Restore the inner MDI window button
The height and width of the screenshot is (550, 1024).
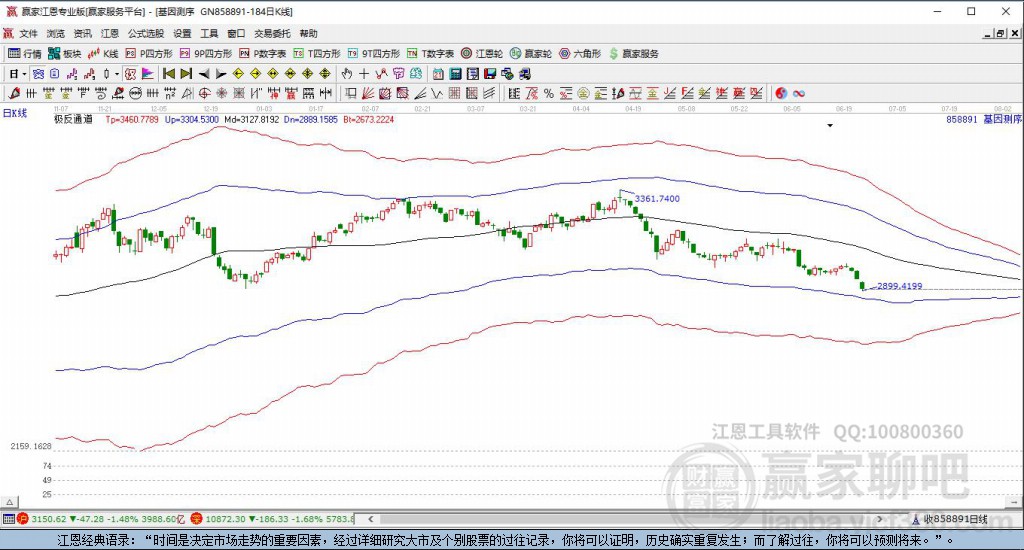point(1000,33)
